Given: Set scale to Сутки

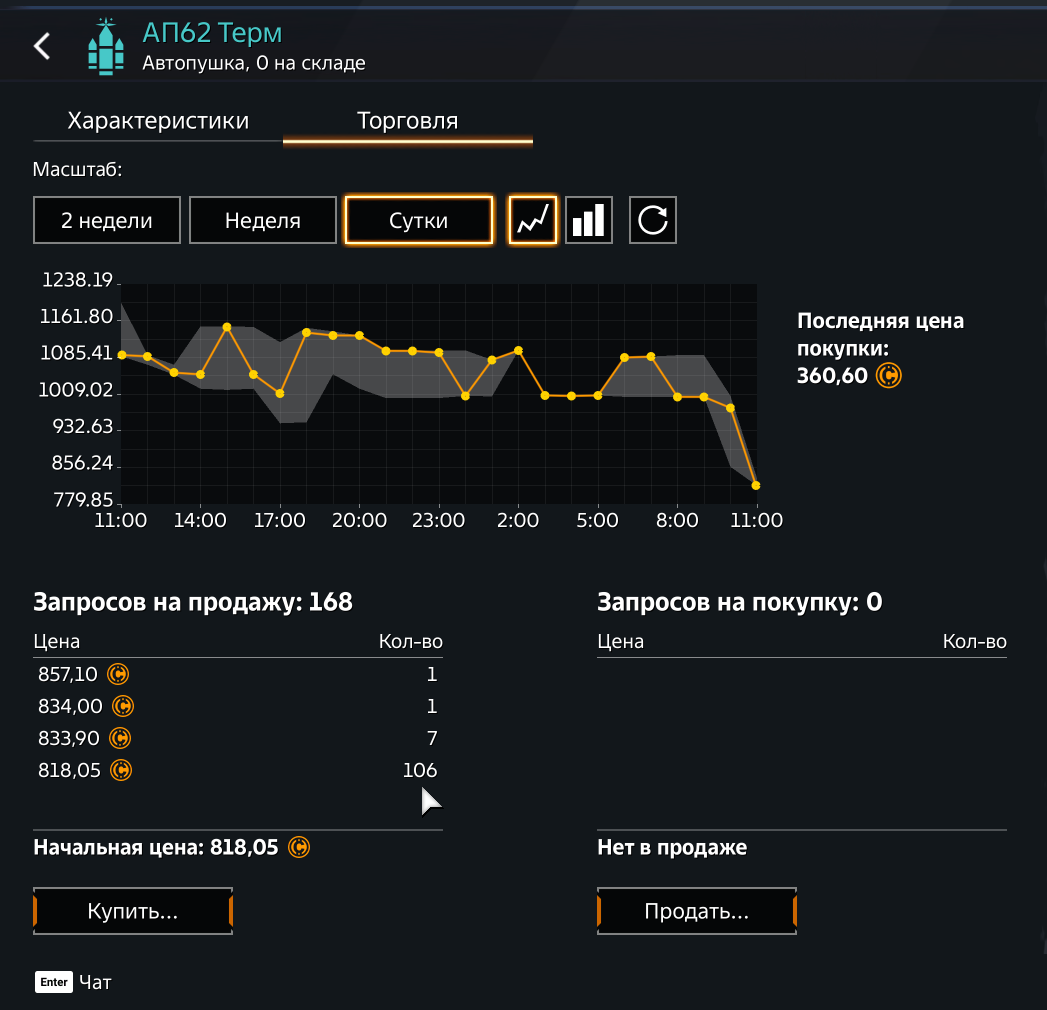Looking at the screenshot, I should click(x=419, y=220).
